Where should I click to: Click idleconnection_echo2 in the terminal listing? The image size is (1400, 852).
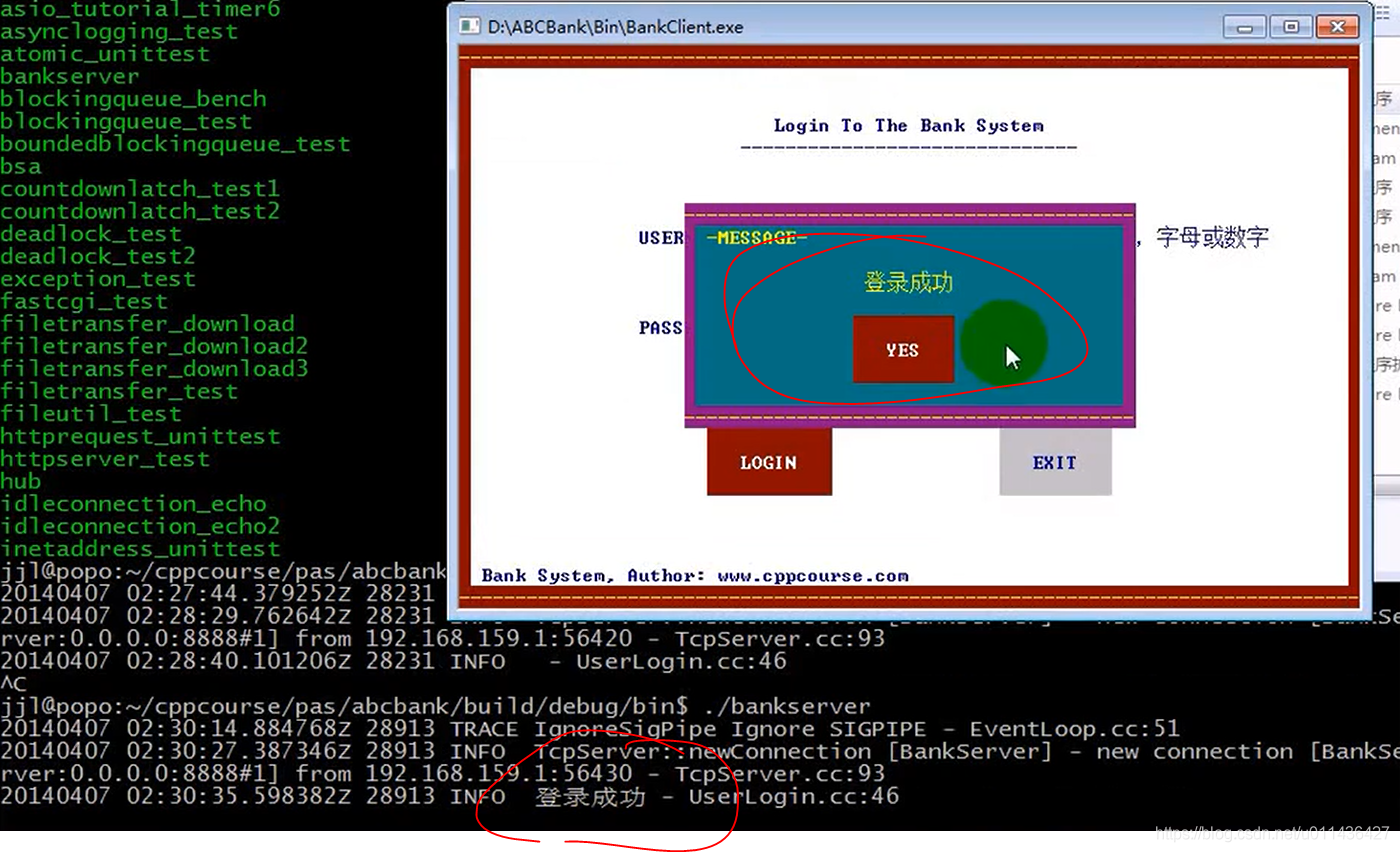pyautogui.click(x=140, y=526)
